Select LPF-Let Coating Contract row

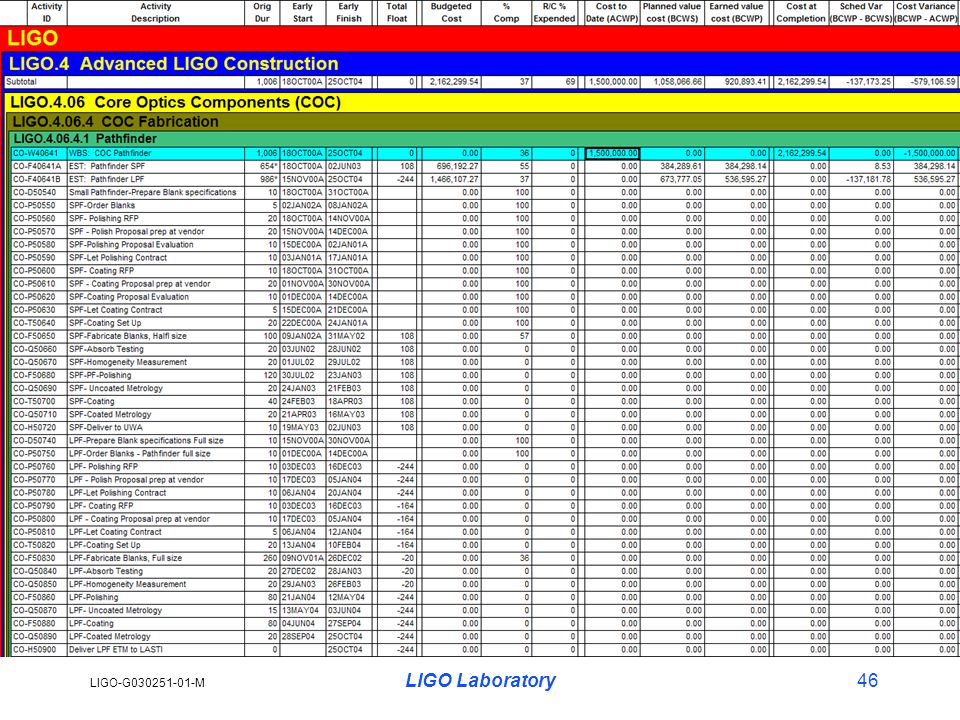486,532
